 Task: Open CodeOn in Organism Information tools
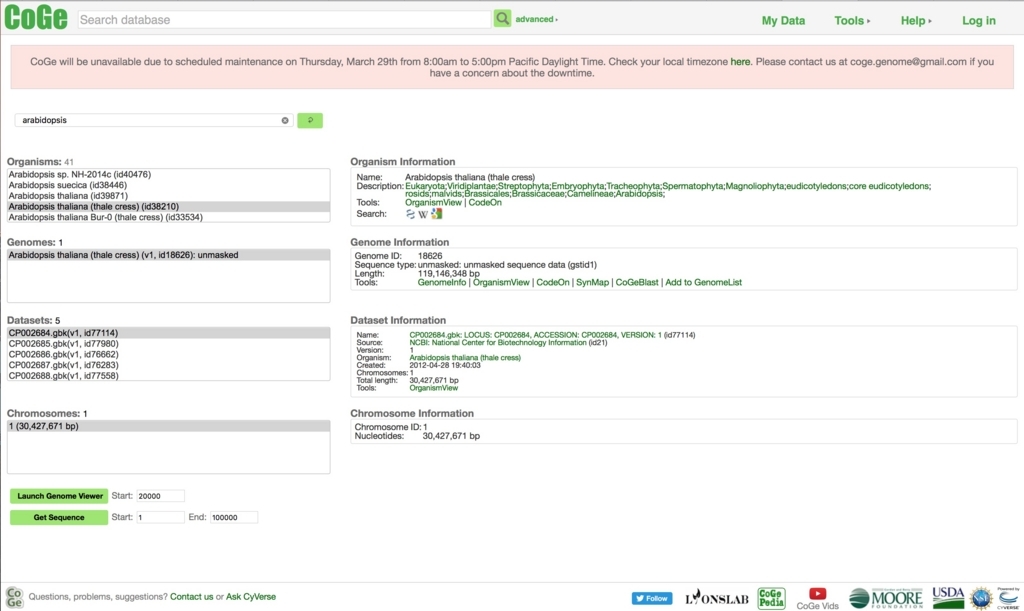click(485, 202)
